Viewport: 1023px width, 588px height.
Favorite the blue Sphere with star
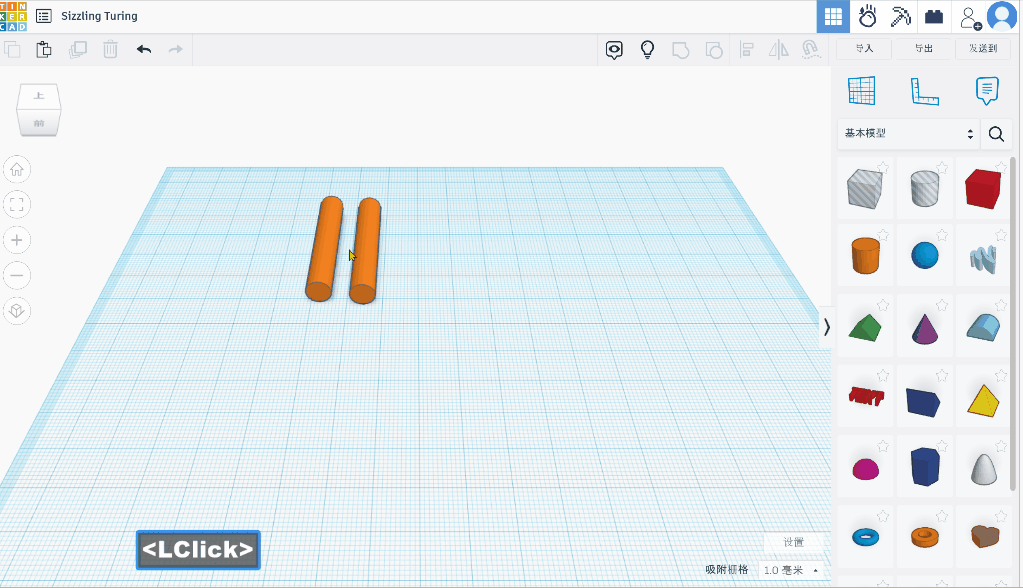click(x=942, y=235)
